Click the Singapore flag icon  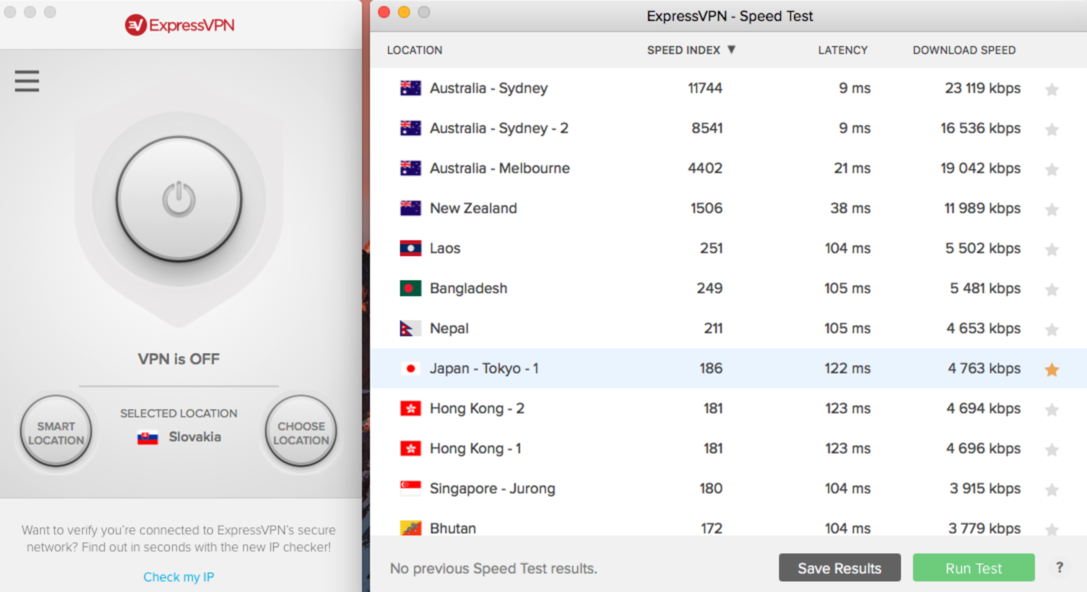(x=410, y=488)
